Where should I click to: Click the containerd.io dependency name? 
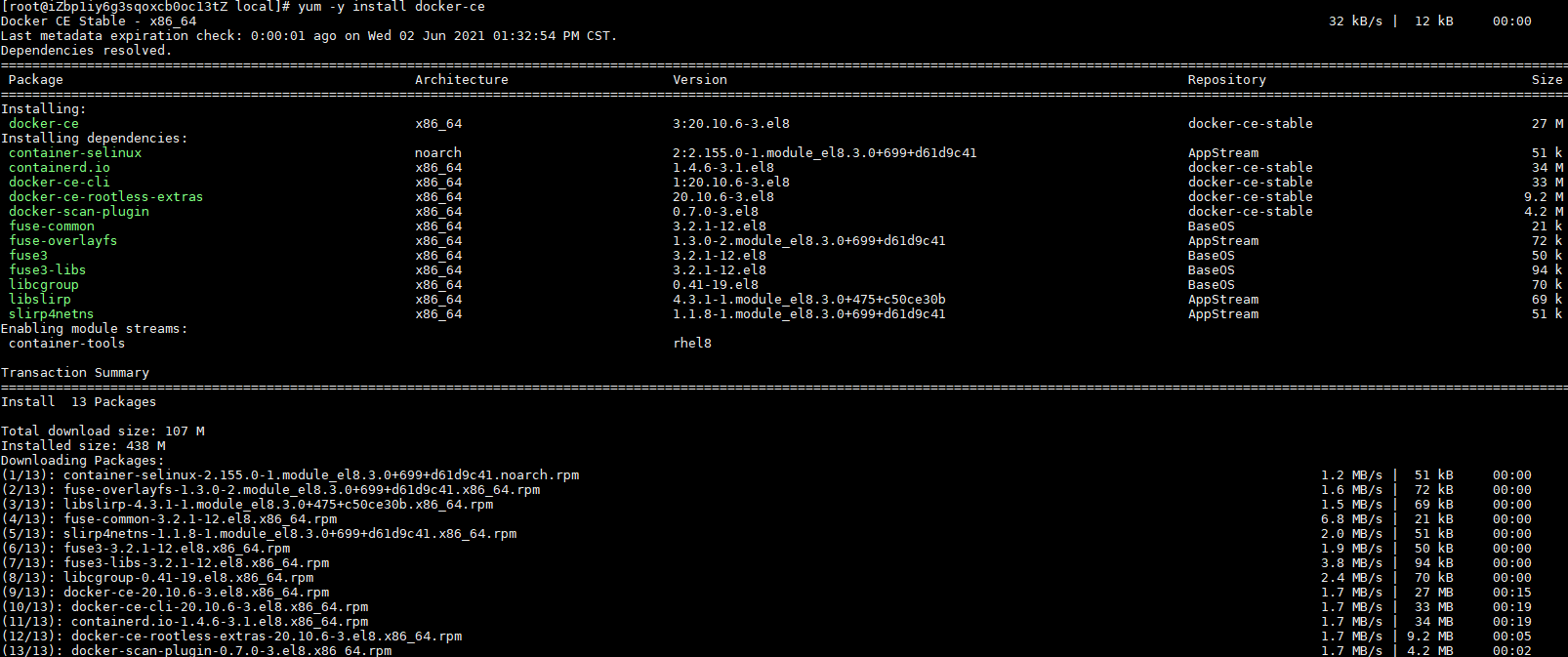[x=60, y=168]
